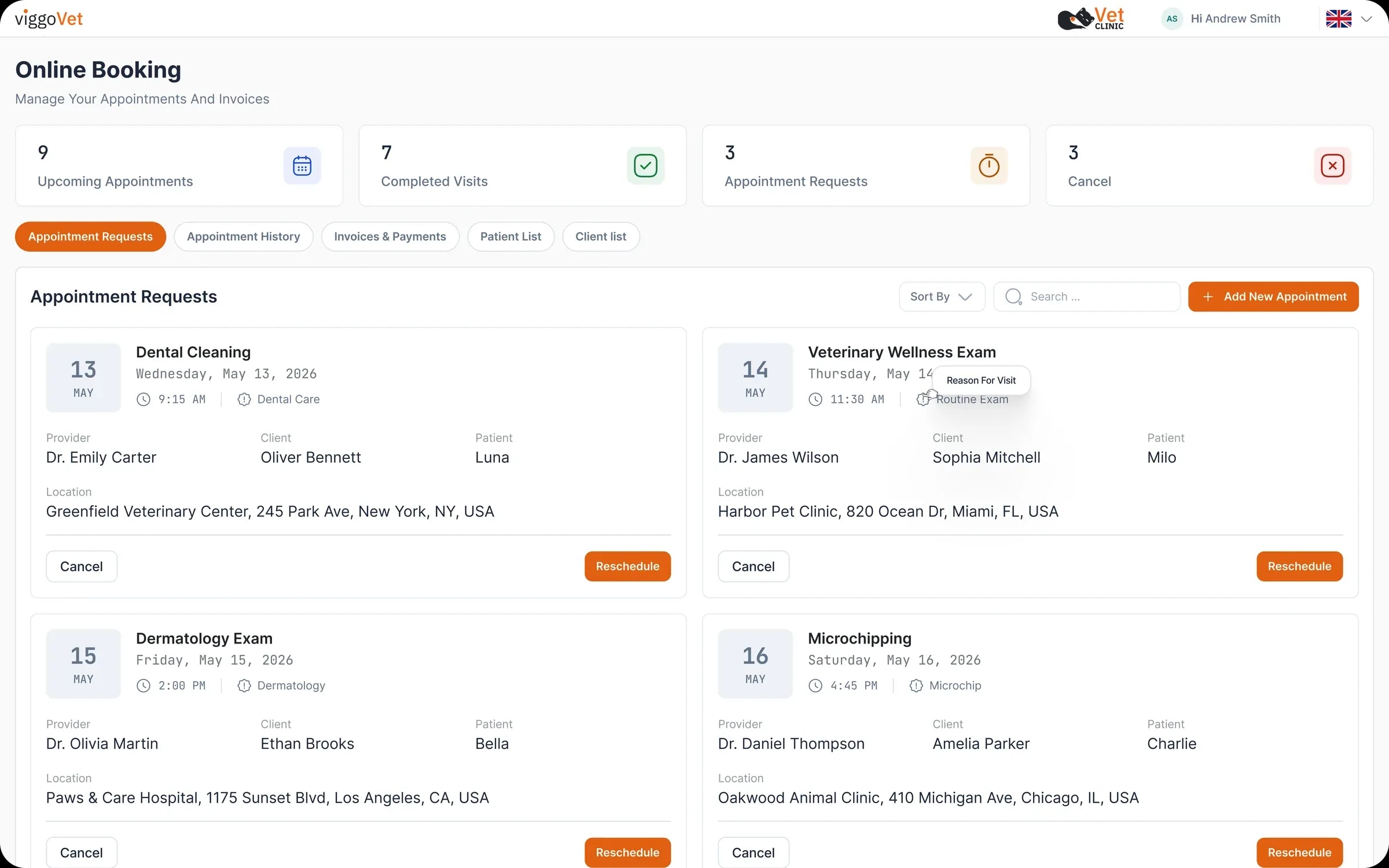1389x868 pixels.
Task: Click provider name Dr. Olivia Martin
Action: point(102,744)
